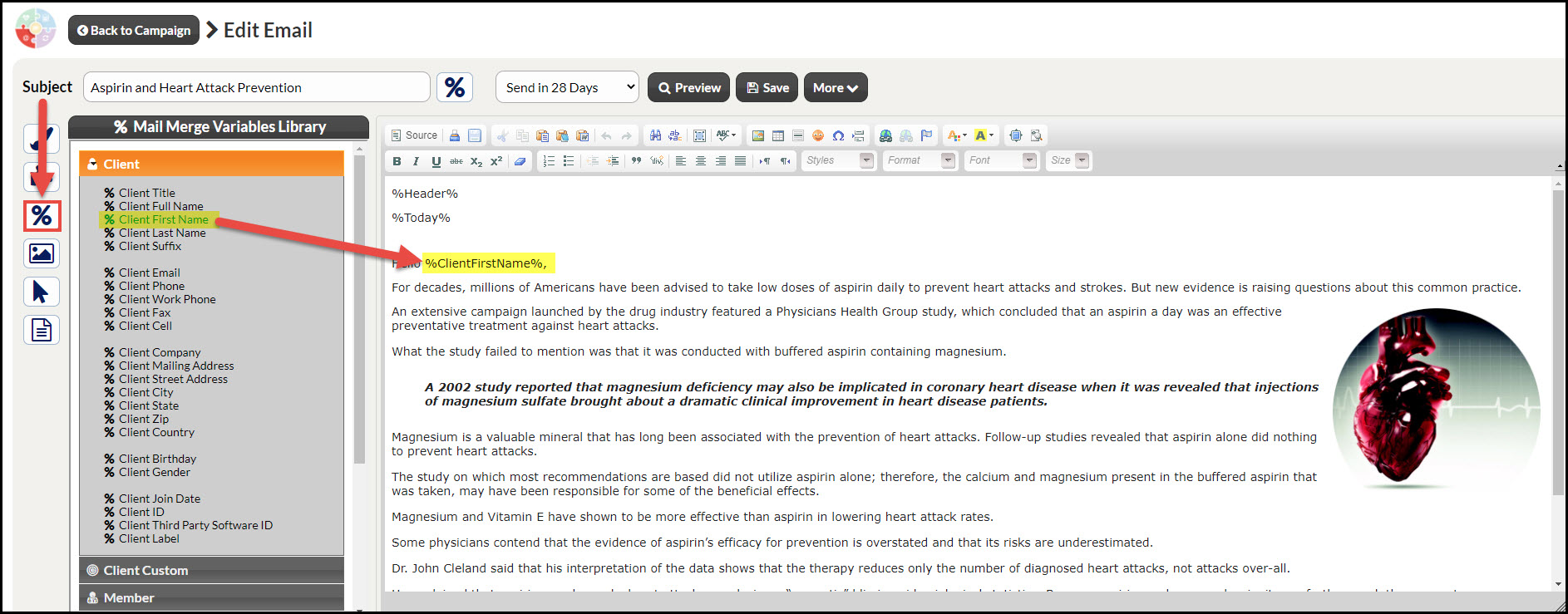This screenshot has height=614, width=1568.
Task: Open the document template sidebar tool
Action: 42,330
